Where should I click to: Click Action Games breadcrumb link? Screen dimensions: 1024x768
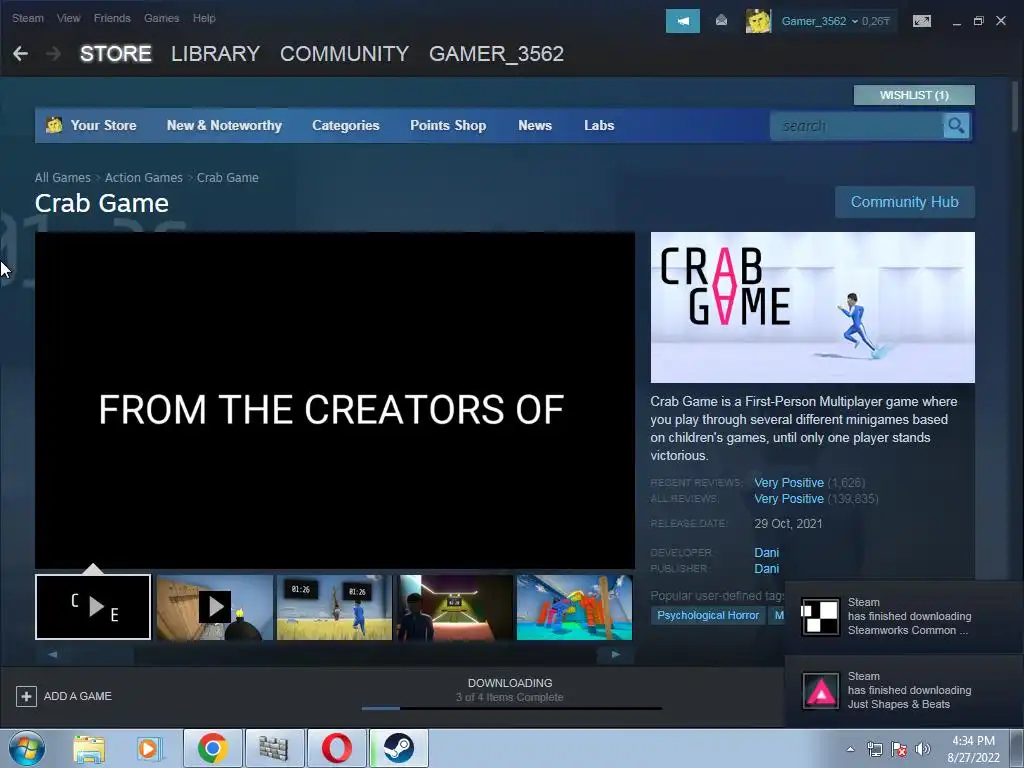click(x=144, y=178)
